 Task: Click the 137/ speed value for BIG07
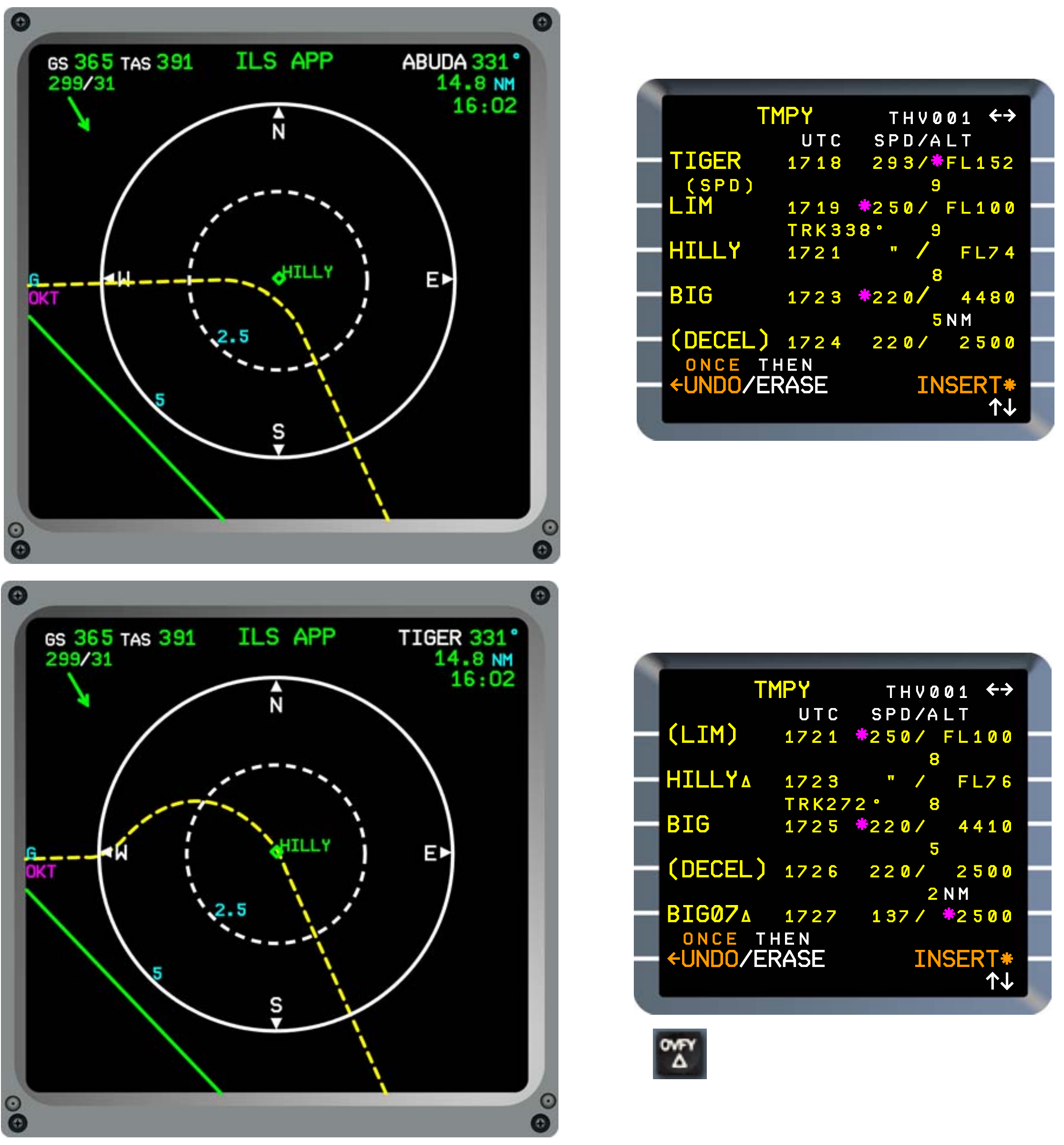click(898, 916)
